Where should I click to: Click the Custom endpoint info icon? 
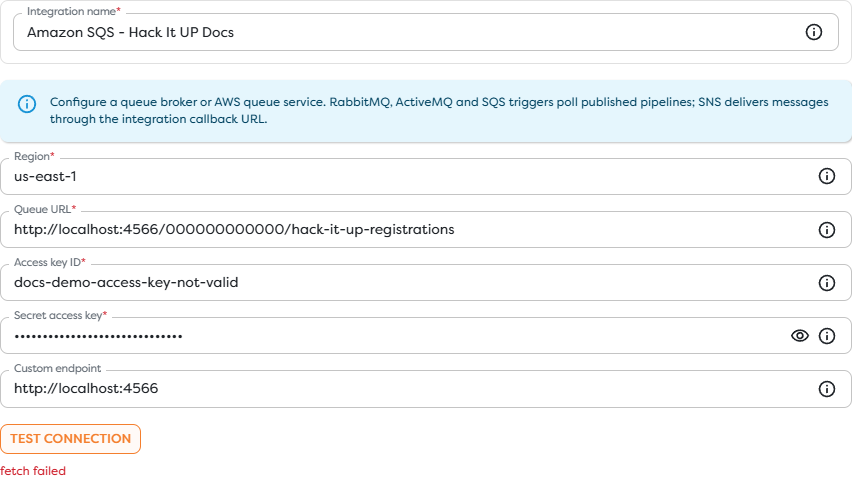(826, 389)
